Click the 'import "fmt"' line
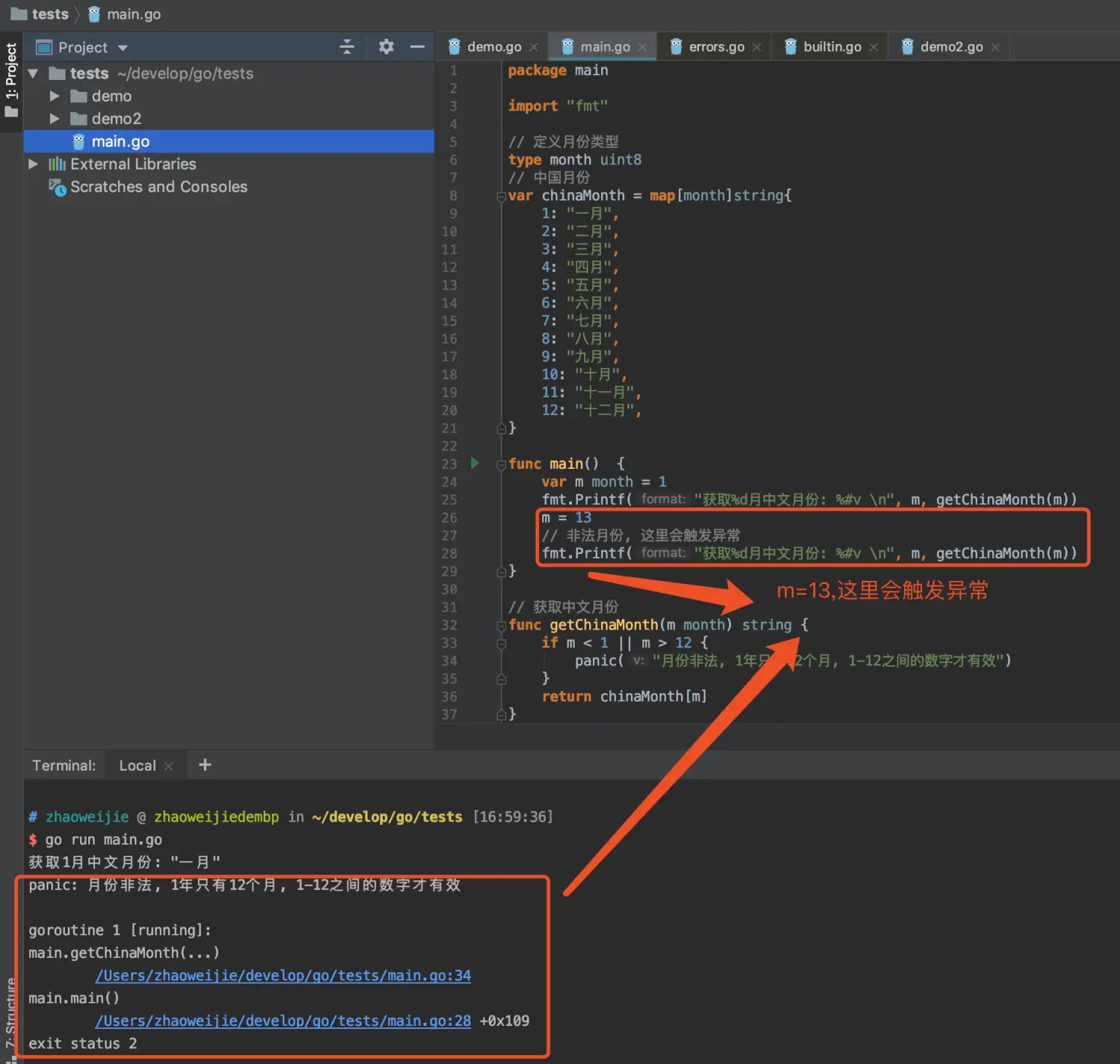1120x1064 pixels. (558, 106)
